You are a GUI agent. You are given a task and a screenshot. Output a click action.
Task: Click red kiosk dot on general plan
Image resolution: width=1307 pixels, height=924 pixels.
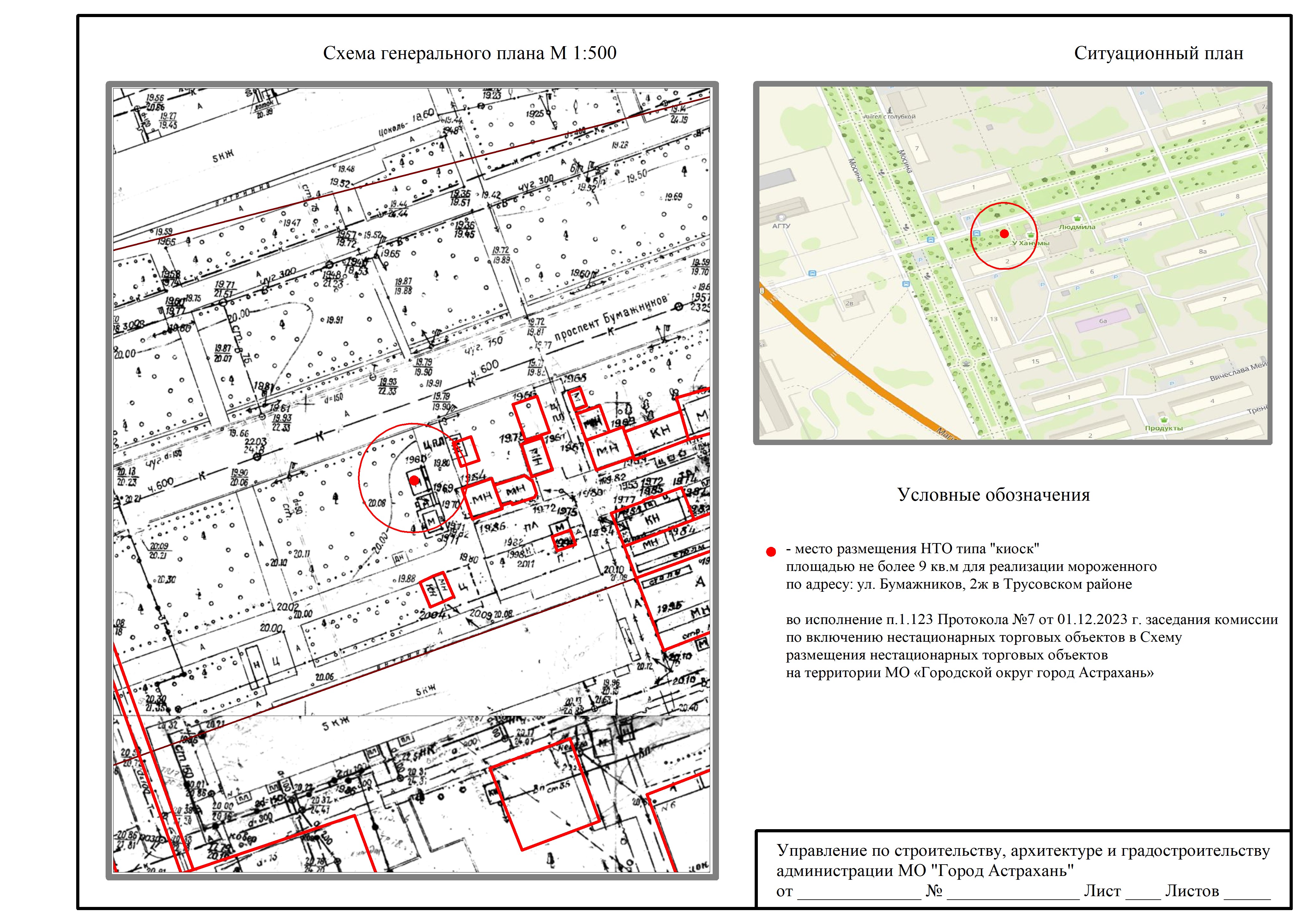coord(414,480)
